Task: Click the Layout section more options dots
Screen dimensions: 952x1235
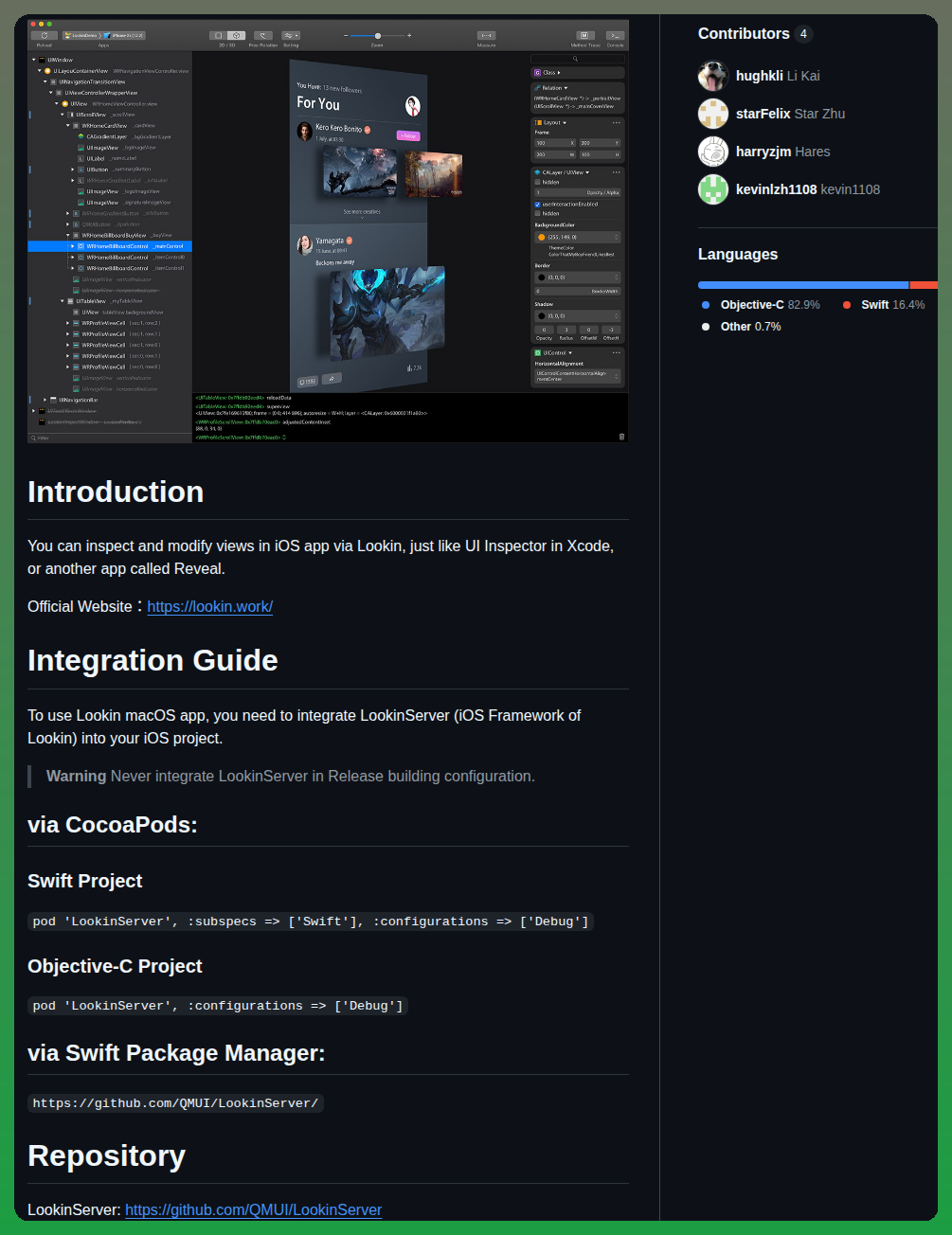Action: click(x=616, y=122)
